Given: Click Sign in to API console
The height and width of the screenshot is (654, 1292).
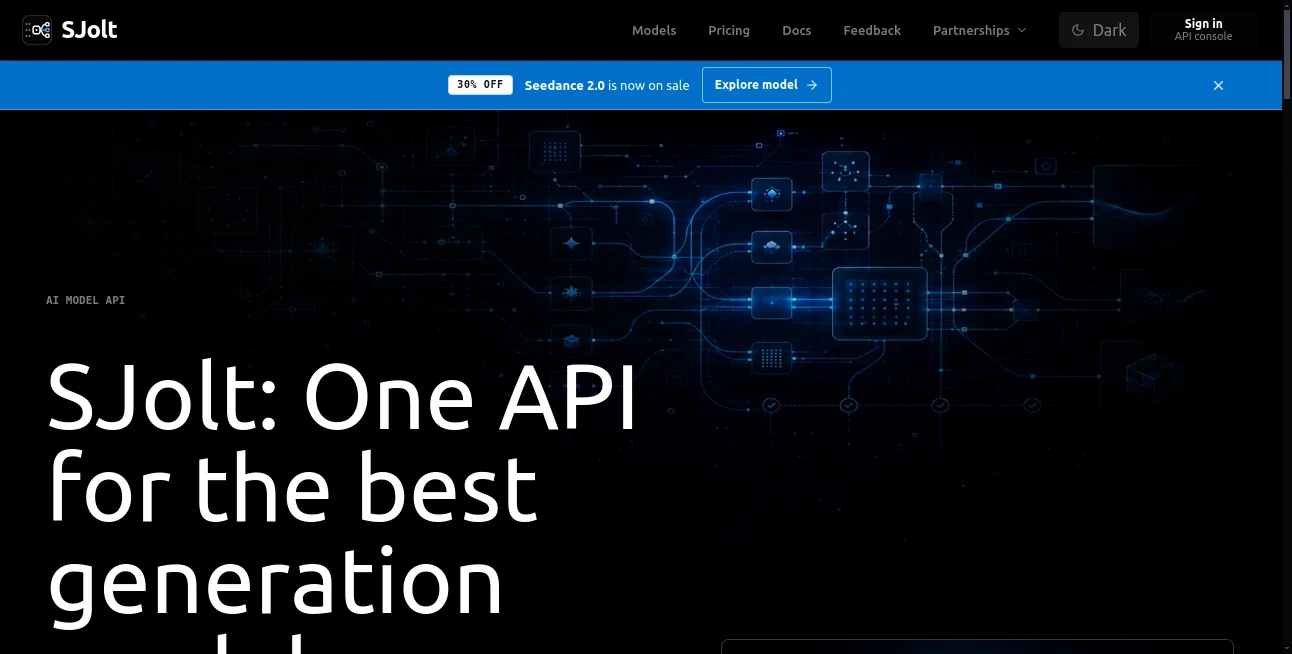Looking at the screenshot, I should [1203, 30].
